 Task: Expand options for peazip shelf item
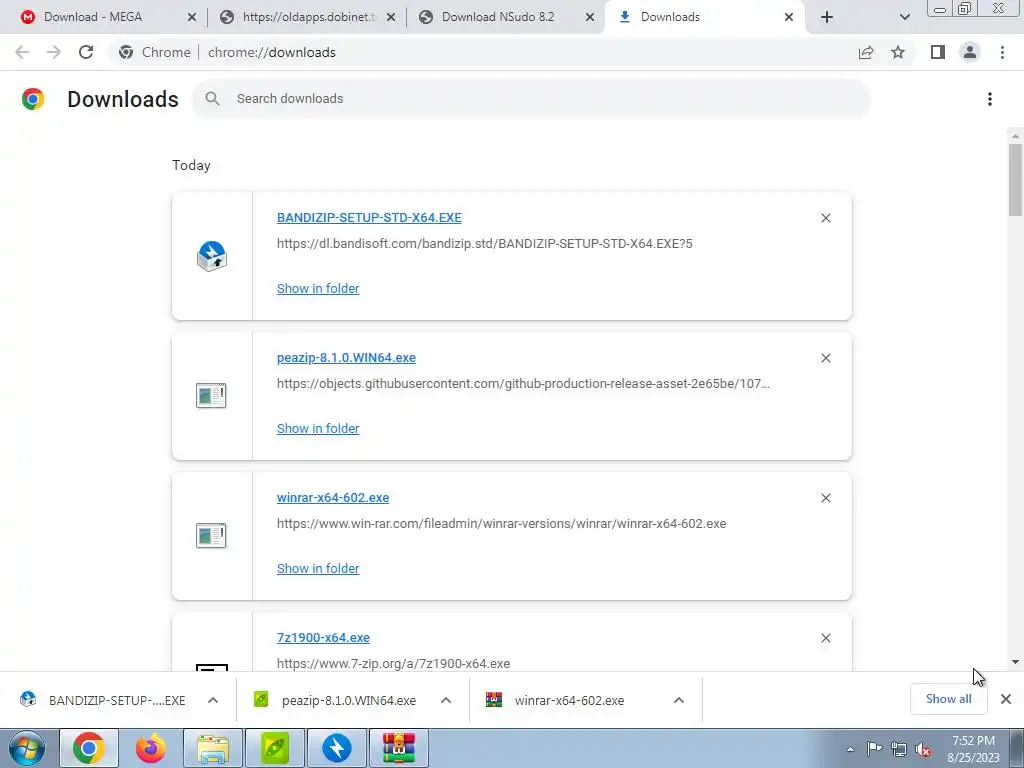coord(446,700)
